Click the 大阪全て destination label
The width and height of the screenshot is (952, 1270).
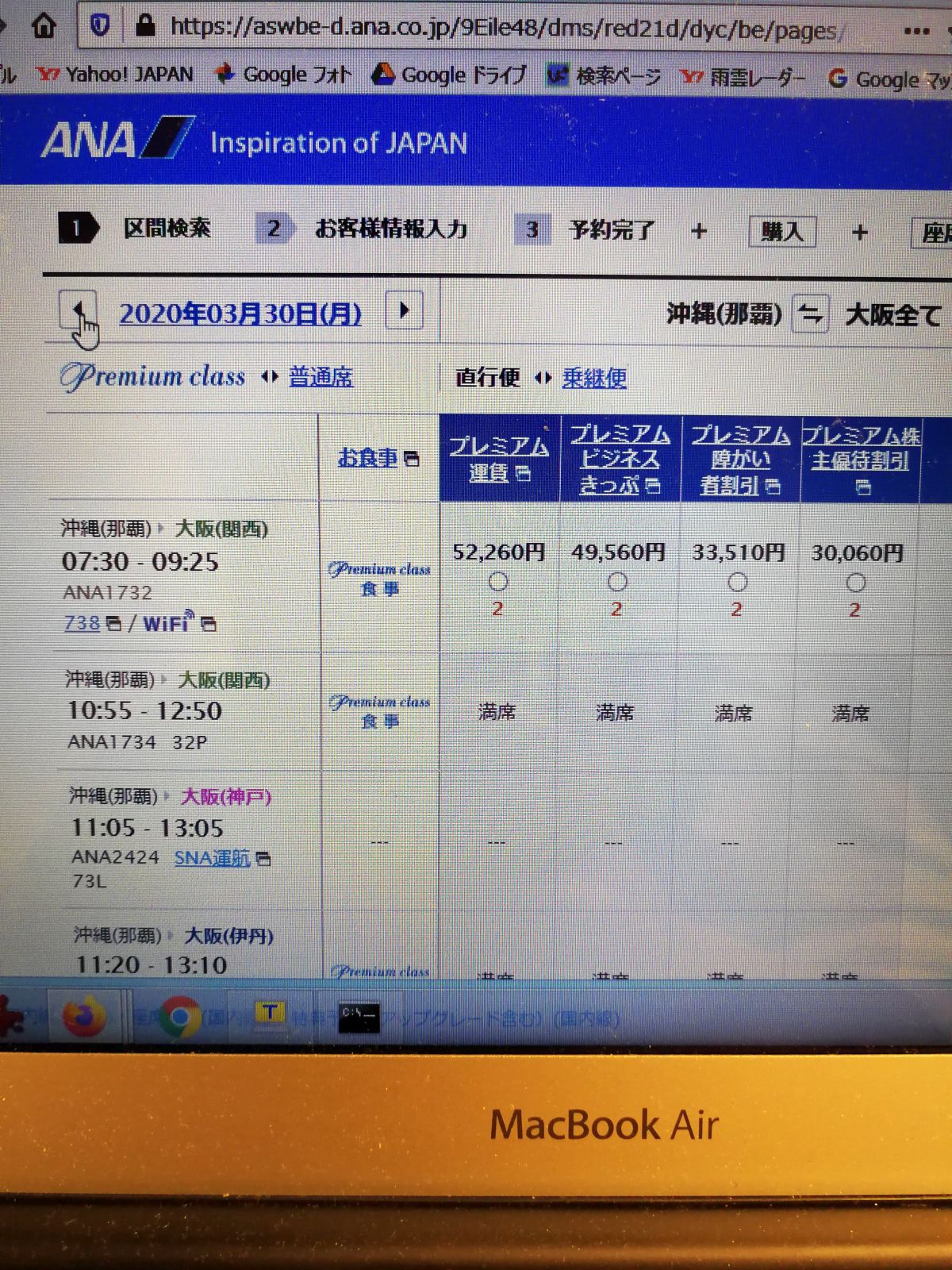(x=893, y=316)
